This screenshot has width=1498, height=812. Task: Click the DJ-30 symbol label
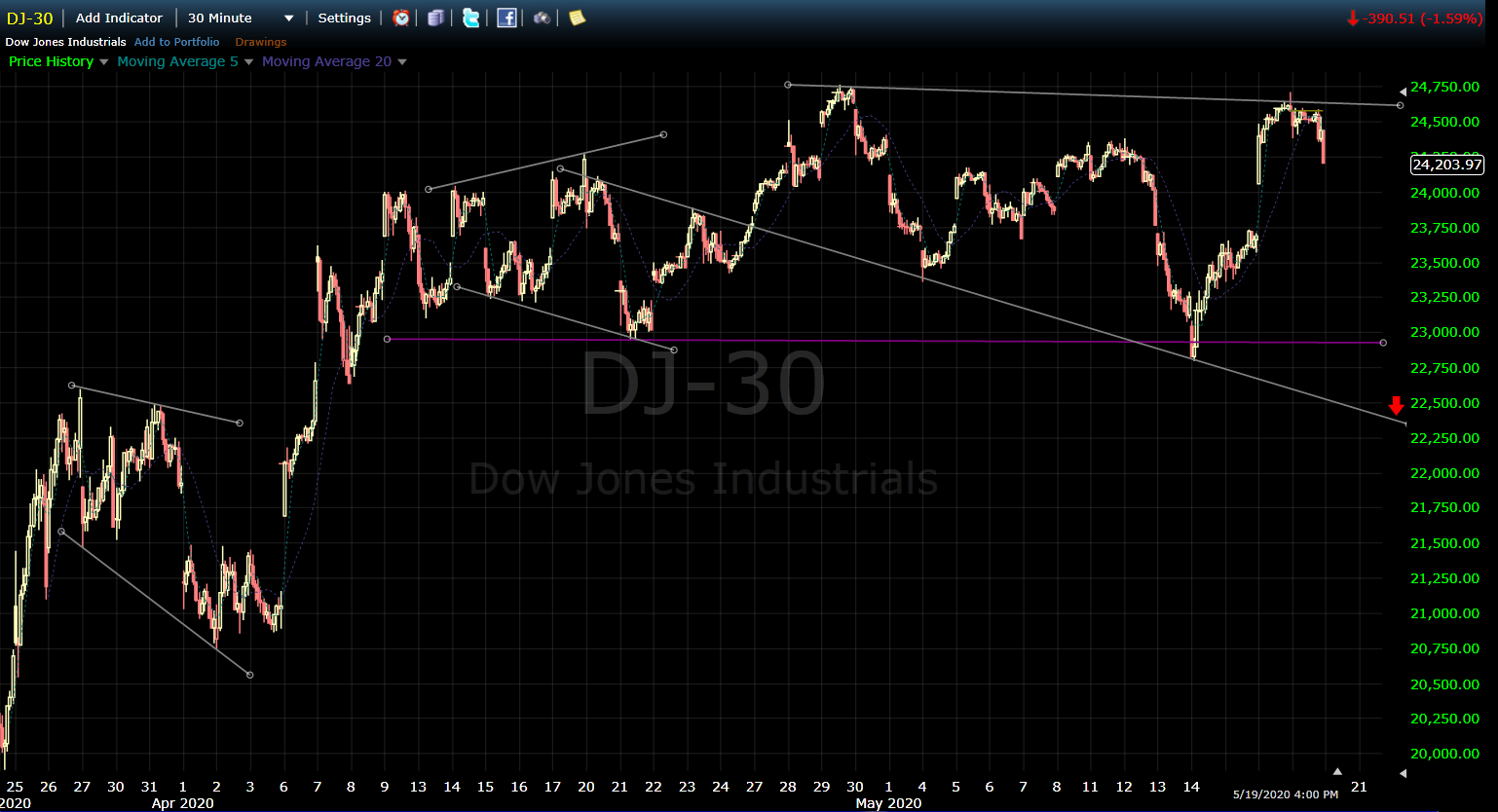[x=30, y=18]
